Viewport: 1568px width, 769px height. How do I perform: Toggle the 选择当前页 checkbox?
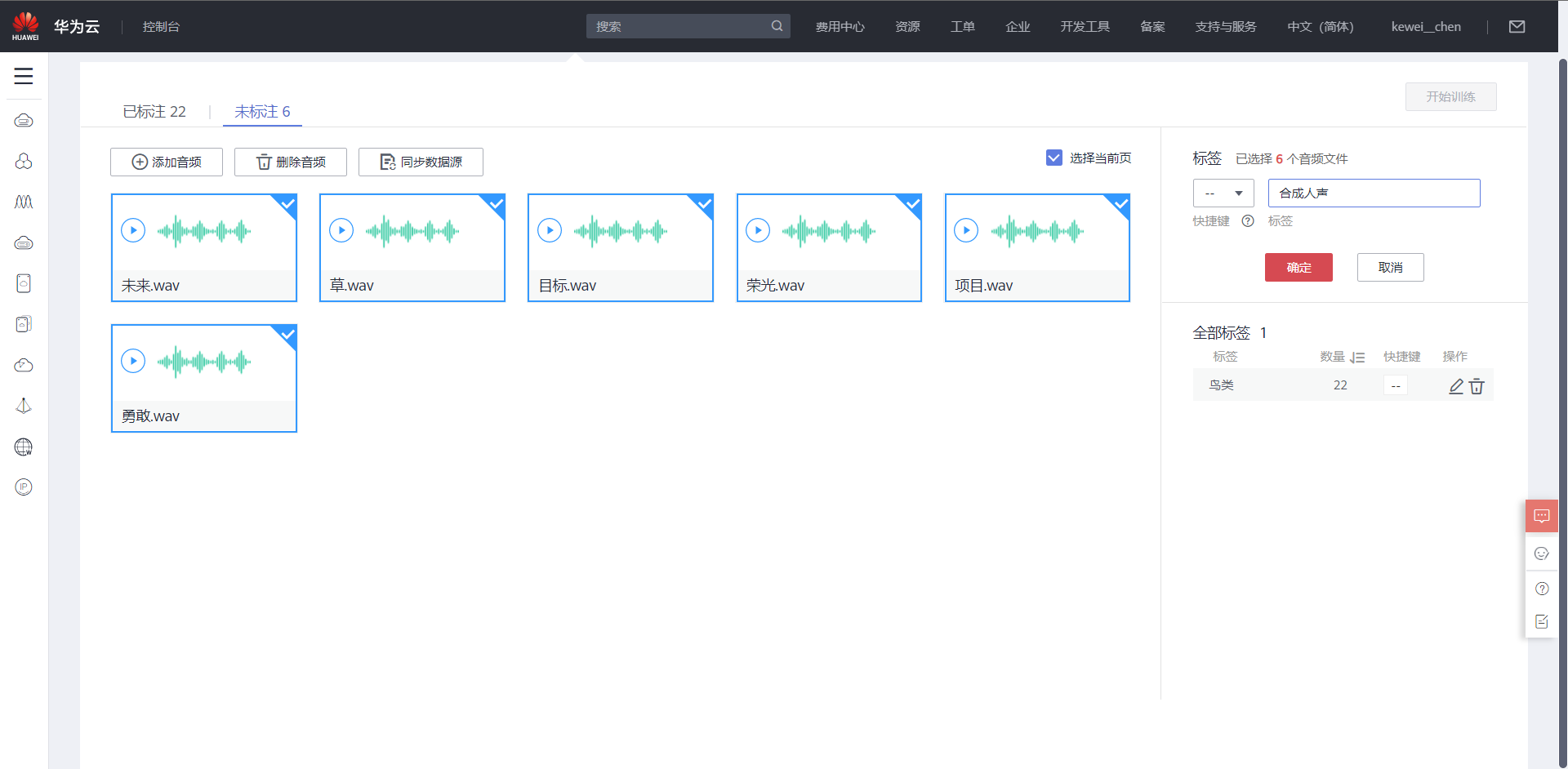click(x=1054, y=158)
